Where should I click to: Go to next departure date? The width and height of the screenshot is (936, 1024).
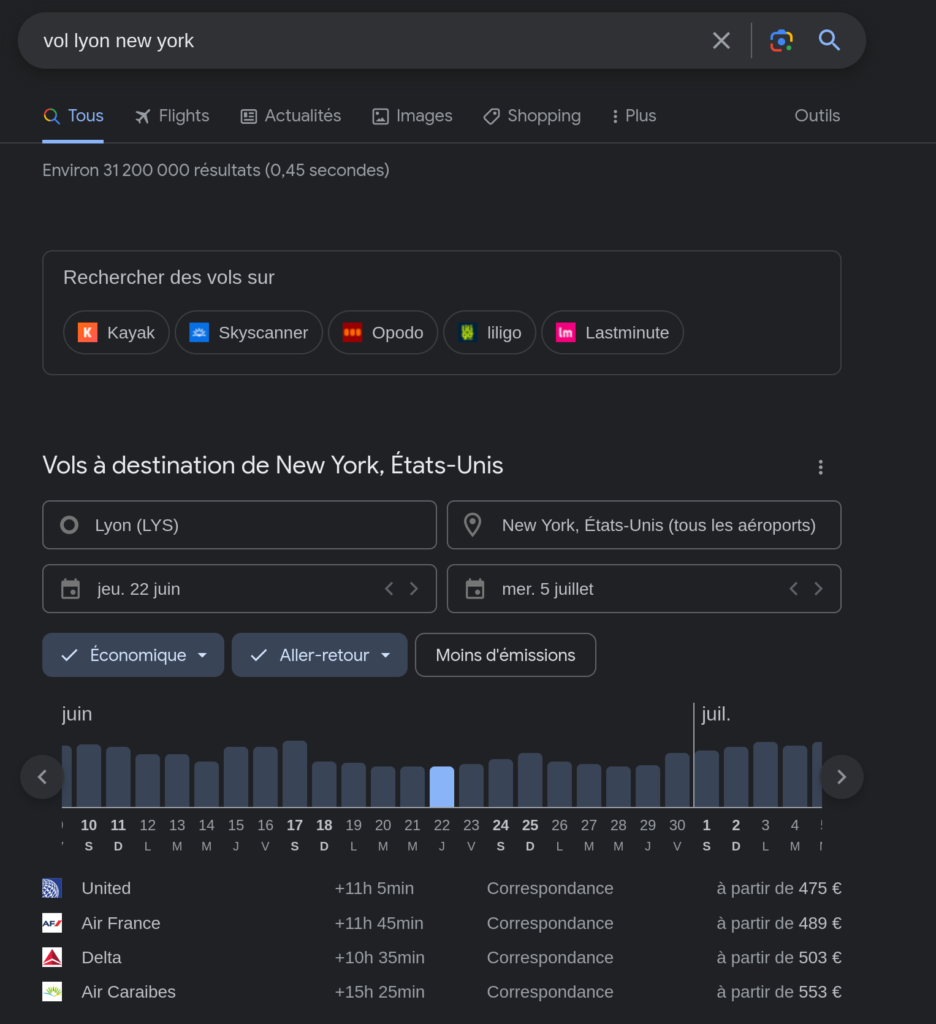(413, 589)
